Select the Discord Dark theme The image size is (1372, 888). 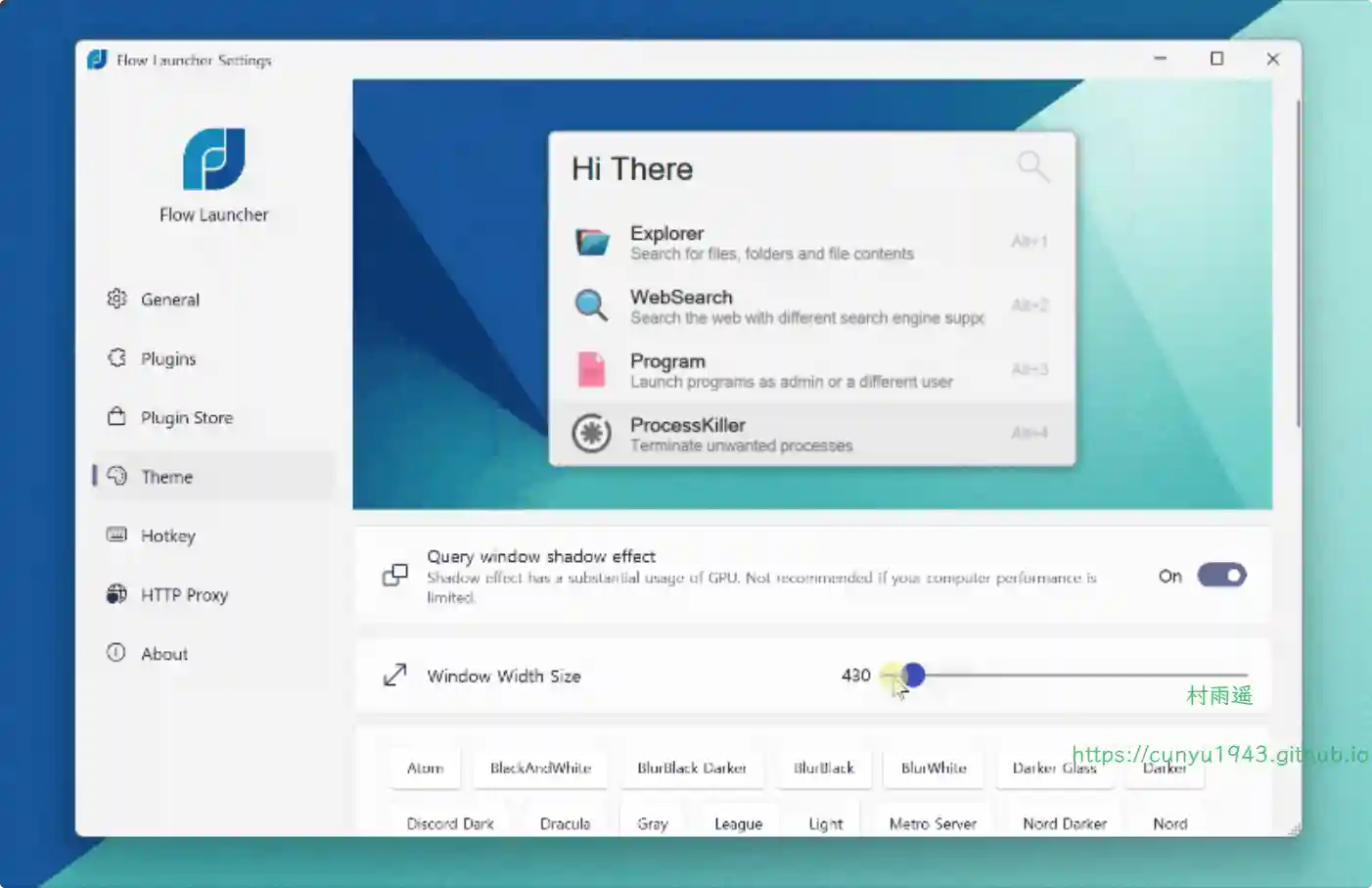(450, 824)
